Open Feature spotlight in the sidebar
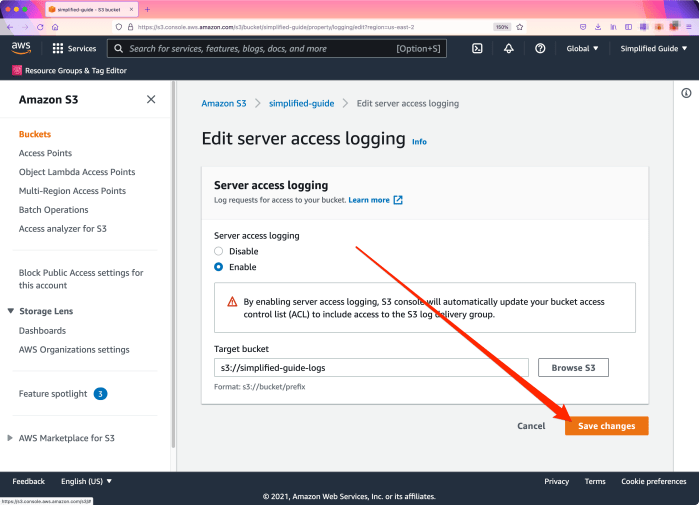 coord(53,394)
